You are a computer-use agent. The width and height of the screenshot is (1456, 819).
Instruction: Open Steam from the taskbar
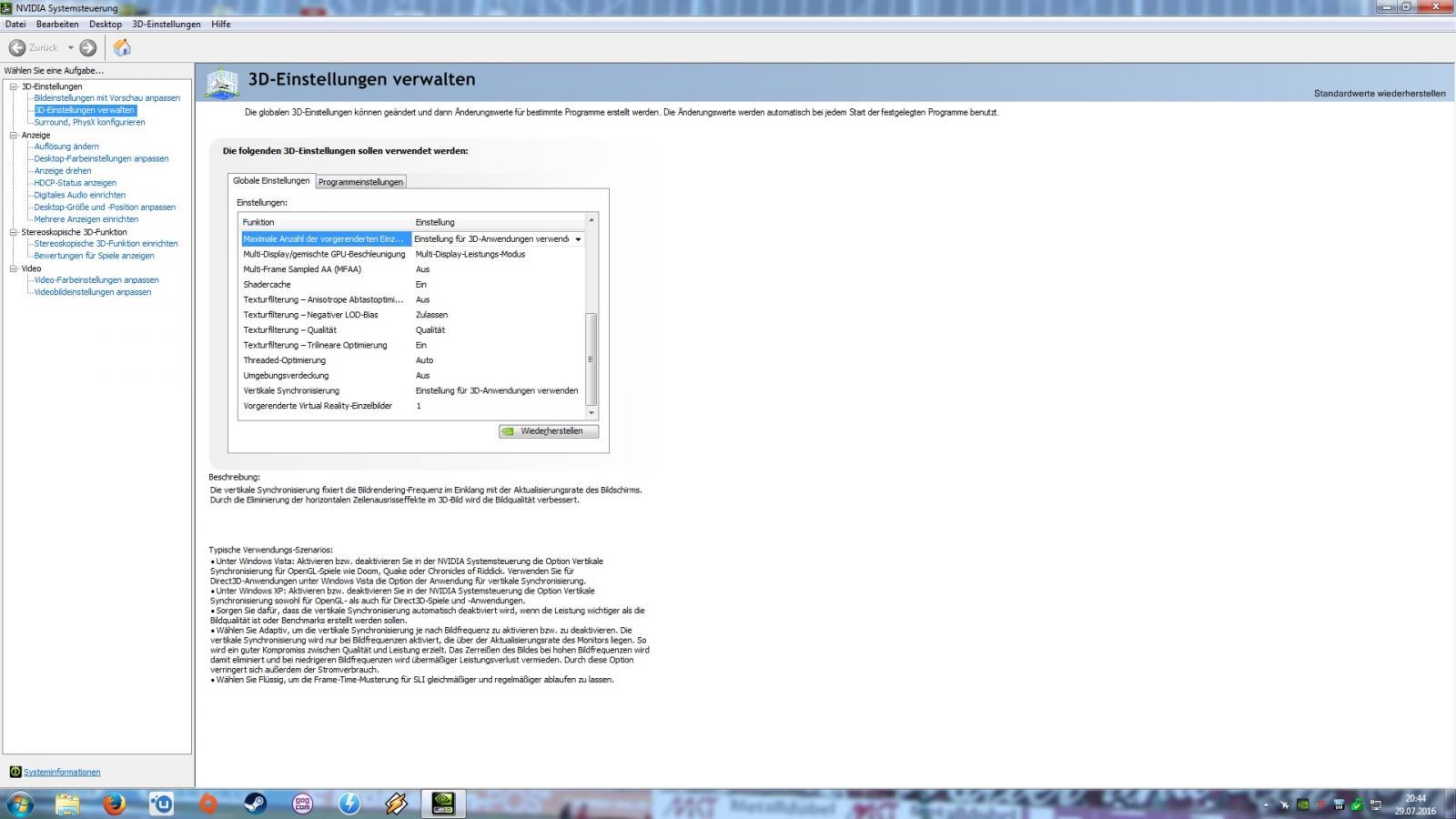point(256,804)
